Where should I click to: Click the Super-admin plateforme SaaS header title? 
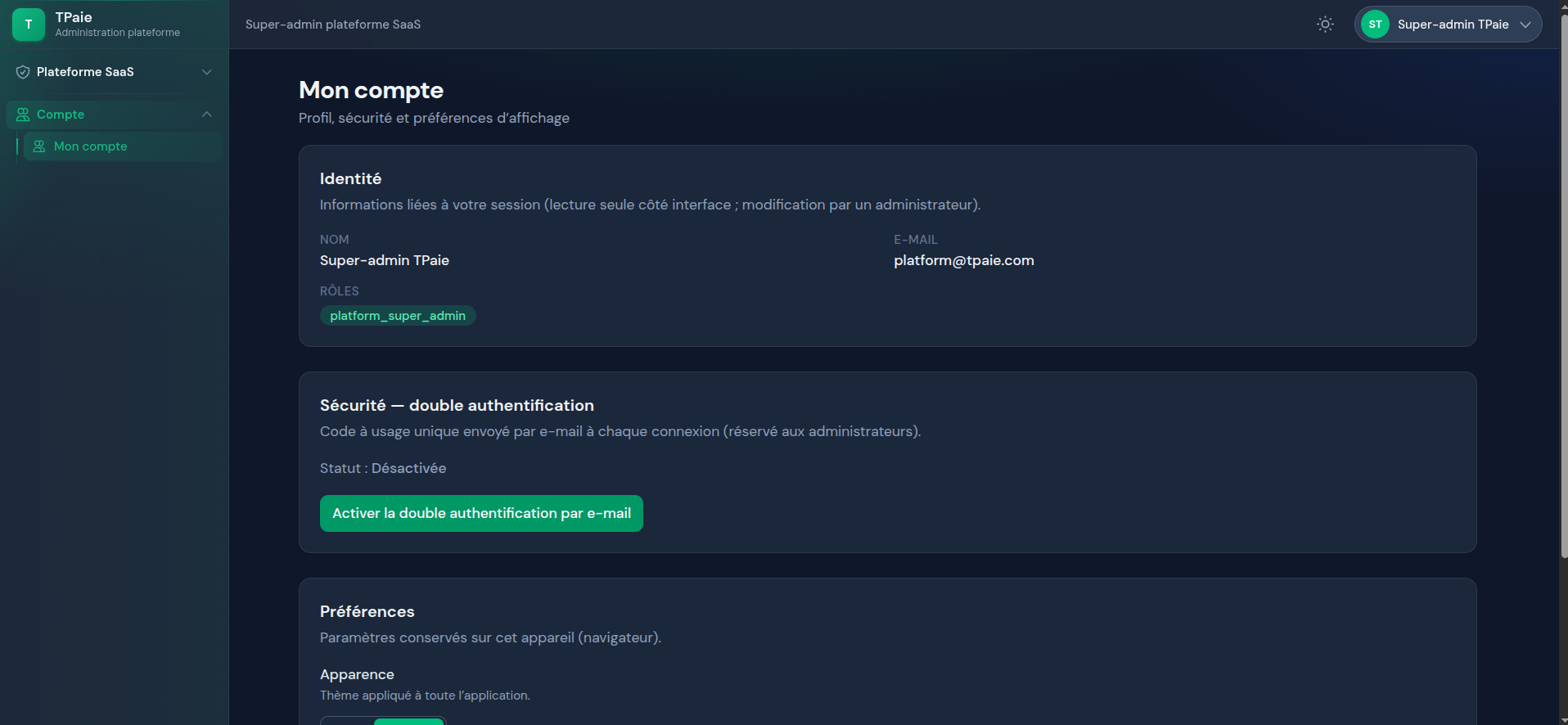[333, 25]
